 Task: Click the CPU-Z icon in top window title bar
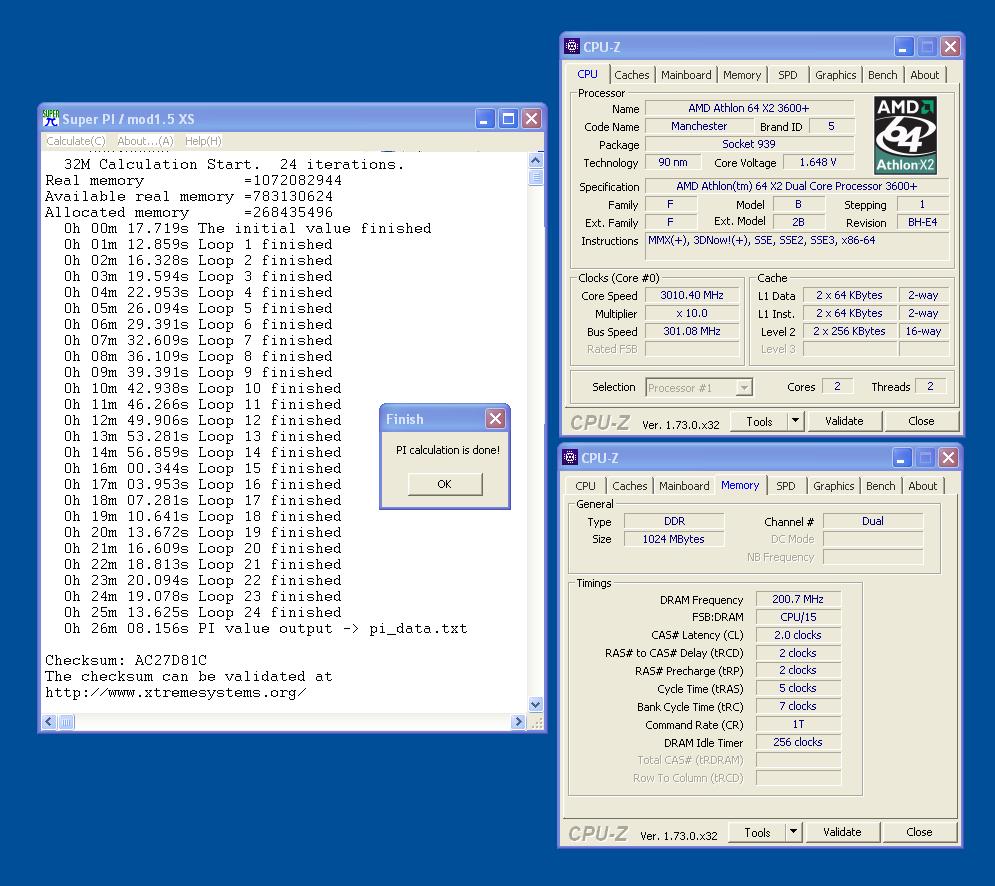(x=572, y=46)
